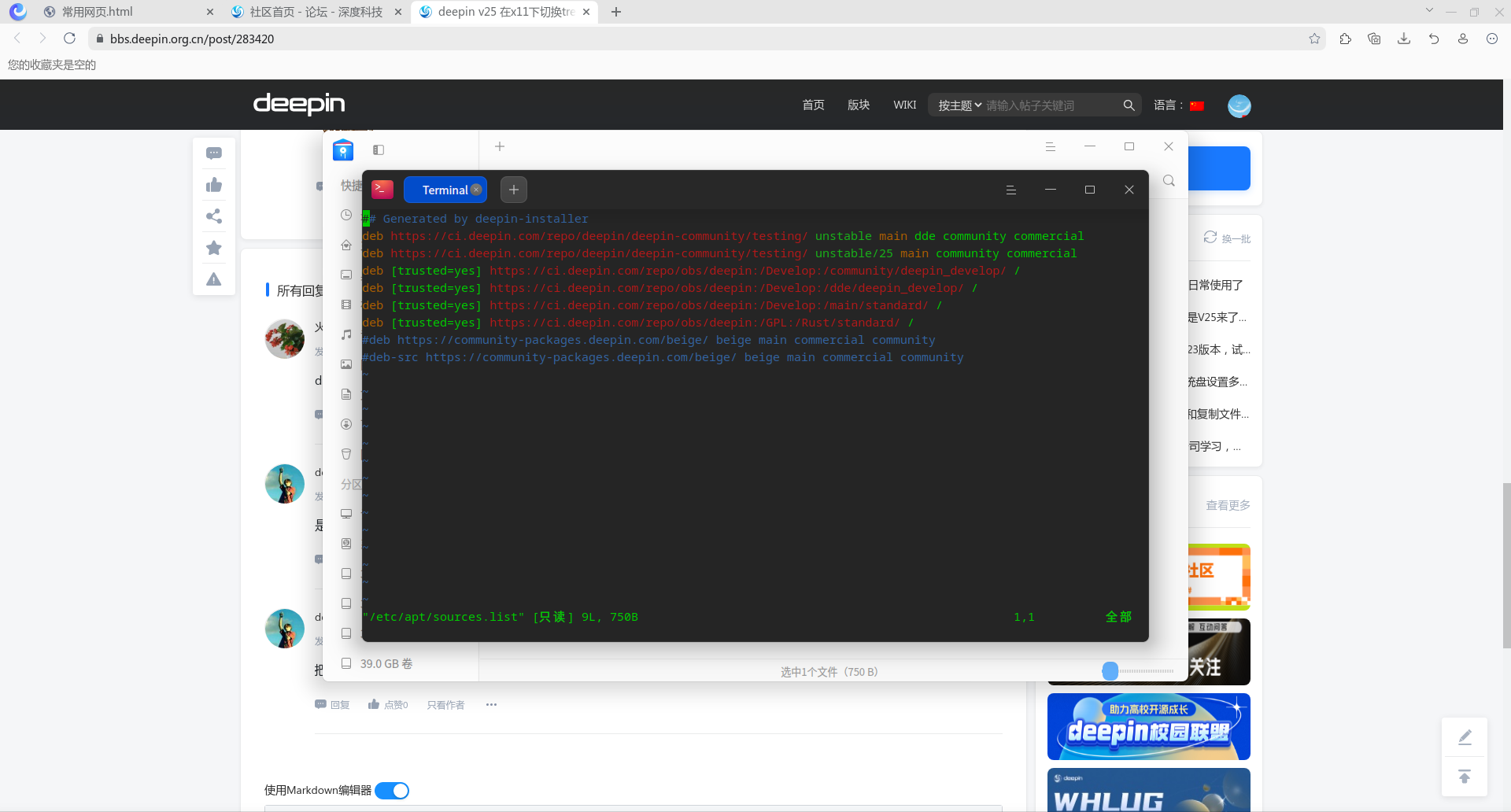Image resolution: width=1511 pixels, height=812 pixels.
Task: Click the 点赞0 like link
Action: click(388, 705)
